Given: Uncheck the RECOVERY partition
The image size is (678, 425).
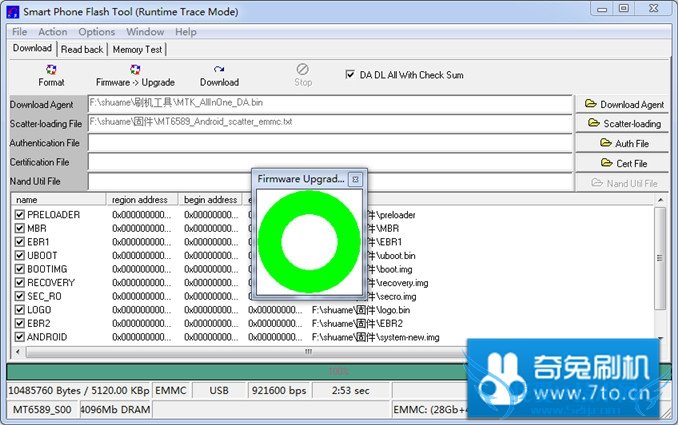Looking at the screenshot, I should [x=20, y=283].
